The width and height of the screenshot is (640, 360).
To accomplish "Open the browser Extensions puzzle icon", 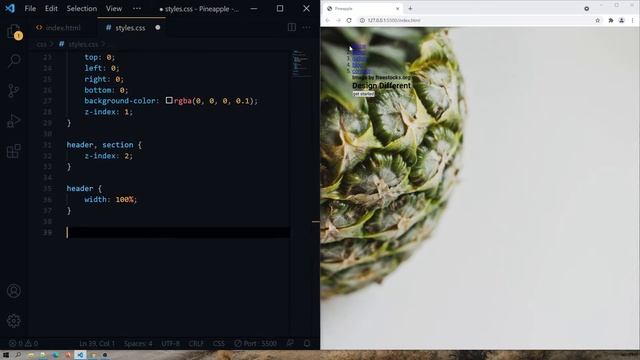I will [x=611, y=20].
